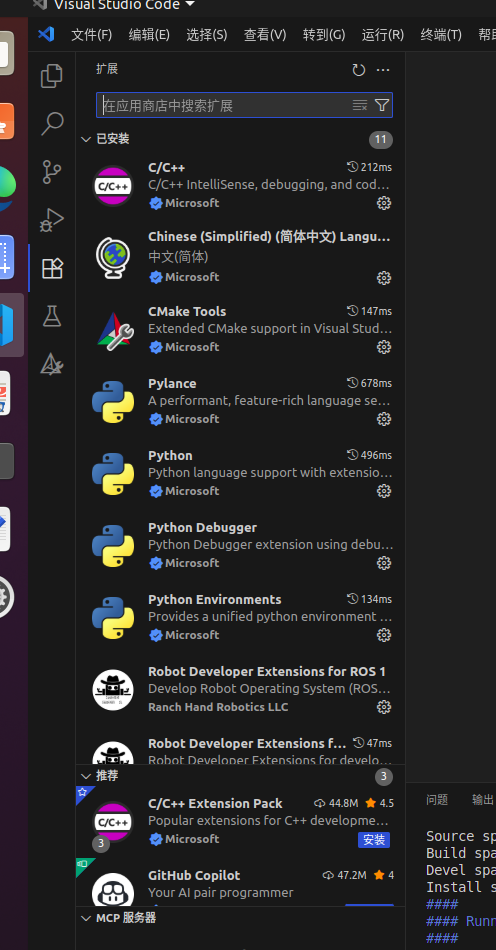Image resolution: width=496 pixels, height=950 pixels.
Task: Click the 678ms activation time of Pylance
Action: pyautogui.click(x=369, y=383)
